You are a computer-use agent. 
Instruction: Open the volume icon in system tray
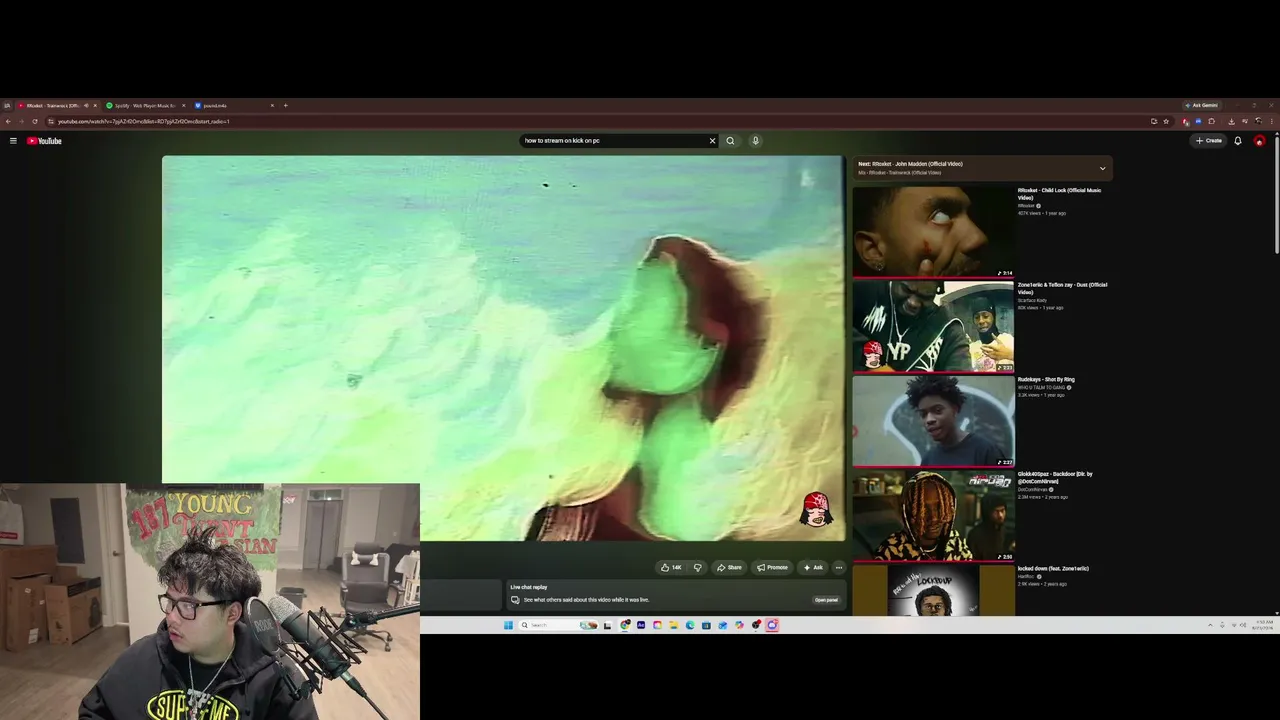coord(1243,625)
